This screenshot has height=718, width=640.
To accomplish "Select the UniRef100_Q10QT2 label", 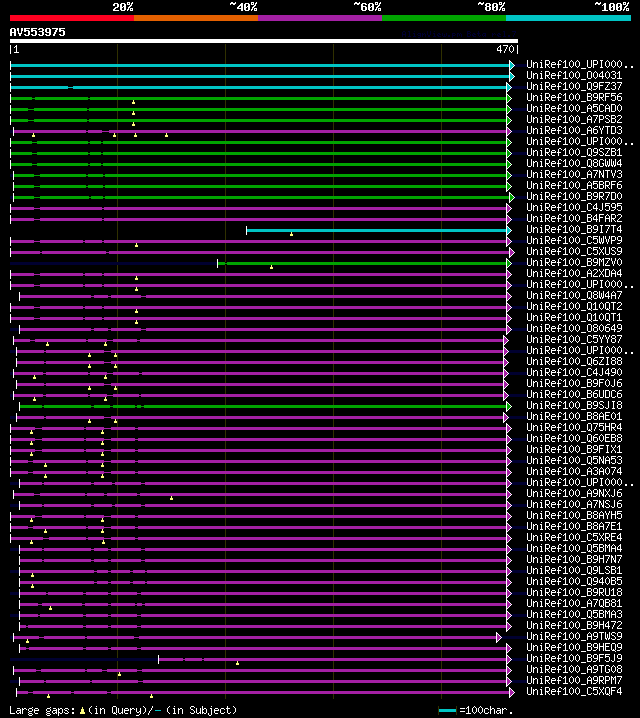I will [574, 306].
